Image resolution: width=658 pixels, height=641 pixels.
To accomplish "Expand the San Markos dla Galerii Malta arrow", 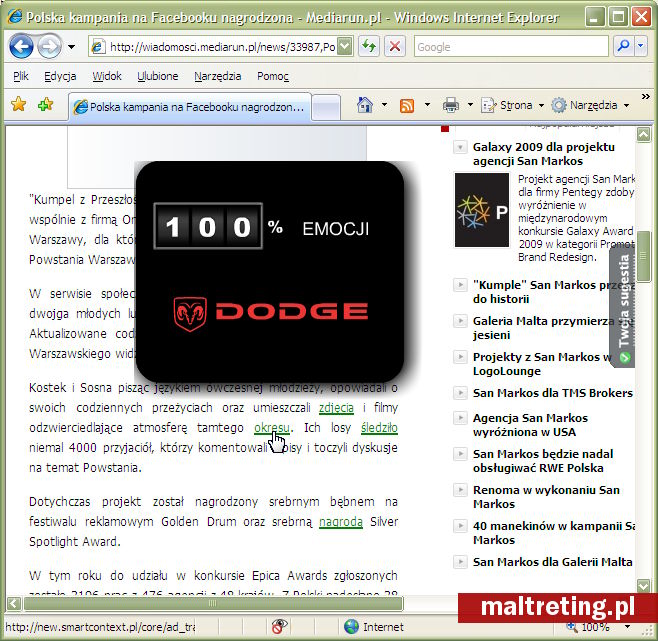I will (x=460, y=562).
